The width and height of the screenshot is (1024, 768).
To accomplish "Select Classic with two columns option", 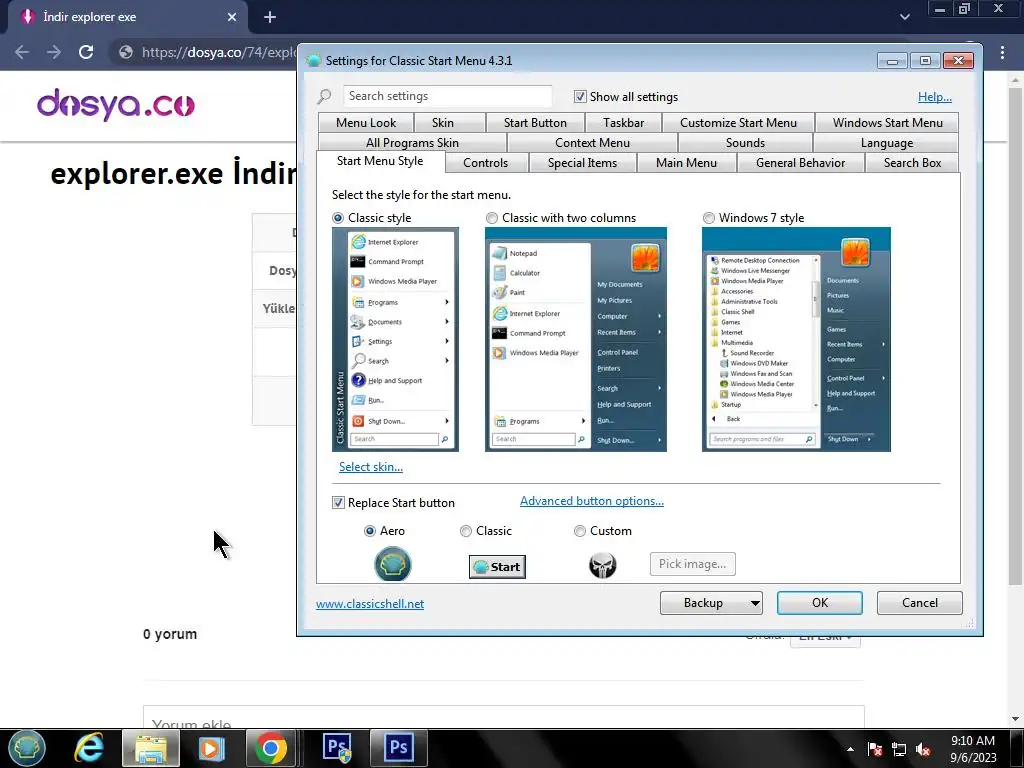I will (x=491, y=218).
